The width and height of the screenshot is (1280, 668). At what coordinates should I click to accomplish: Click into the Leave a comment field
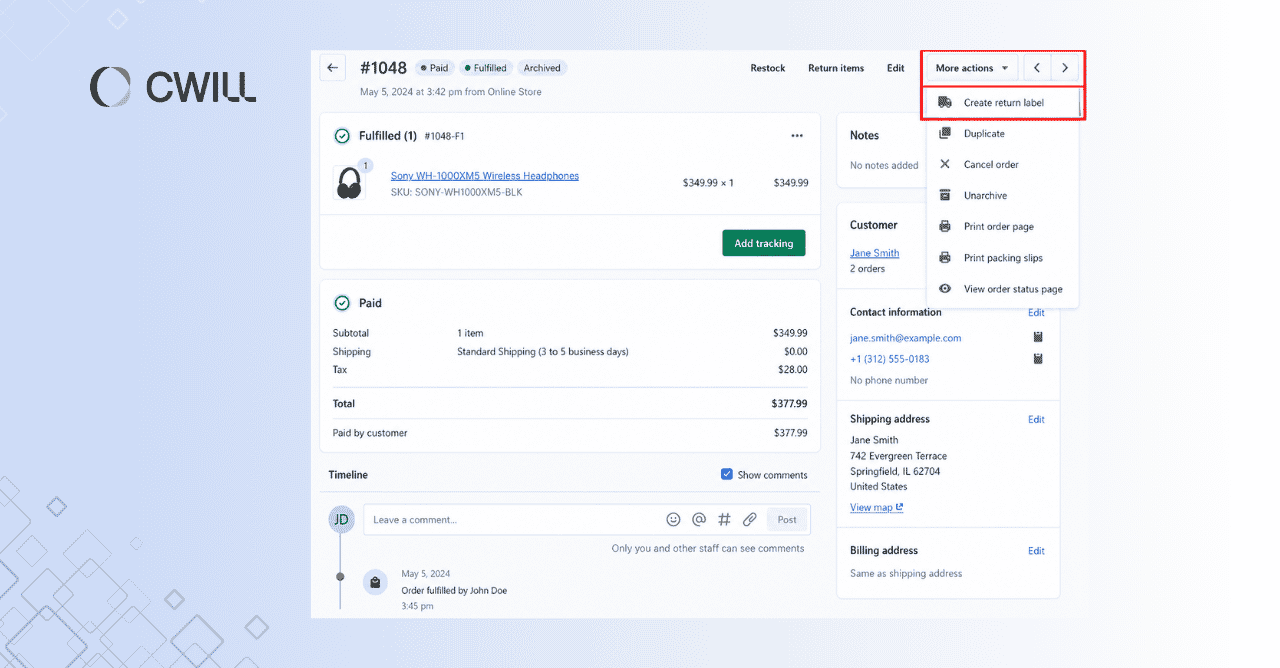(x=510, y=520)
